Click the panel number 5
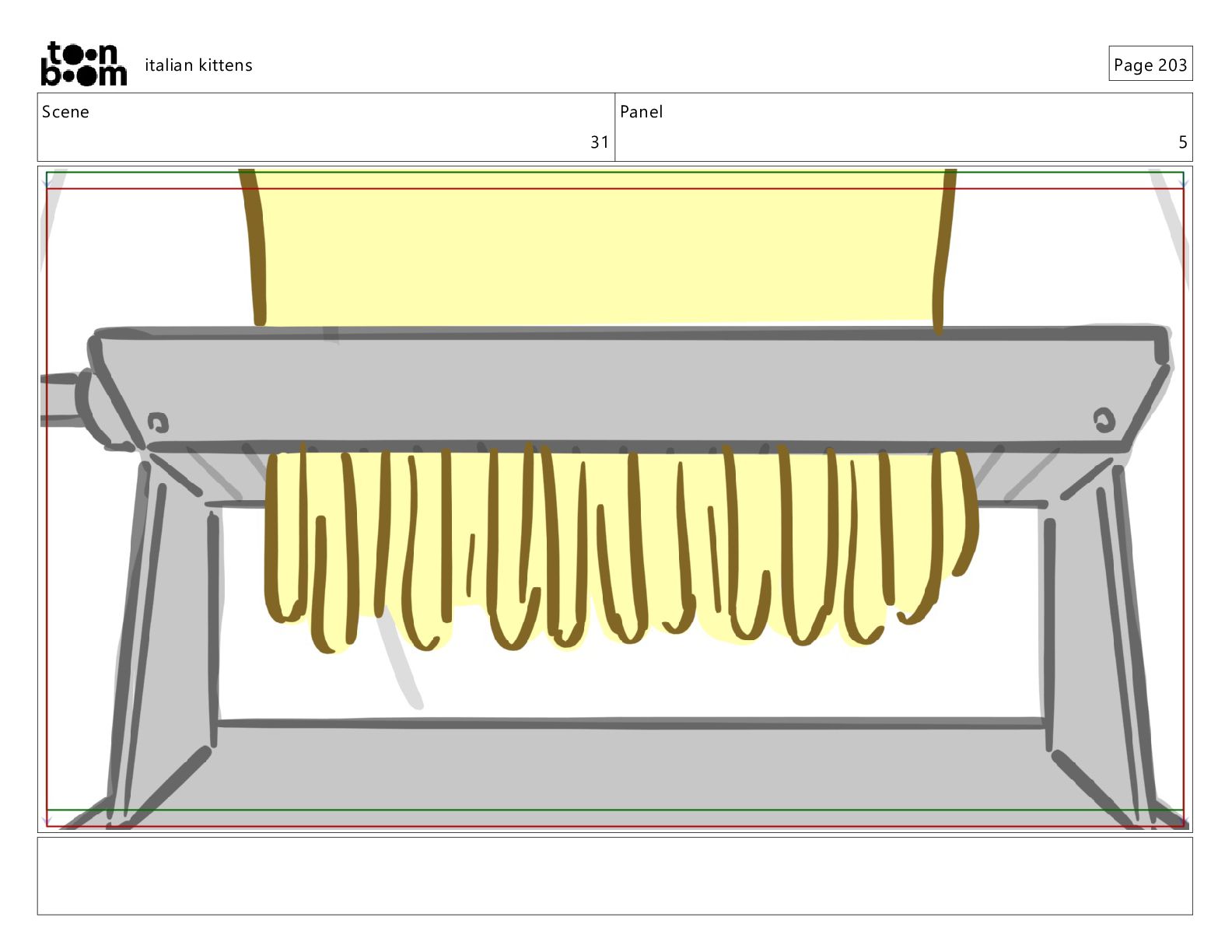The width and height of the screenshot is (1232, 952). pyautogui.click(x=1182, y=142)
